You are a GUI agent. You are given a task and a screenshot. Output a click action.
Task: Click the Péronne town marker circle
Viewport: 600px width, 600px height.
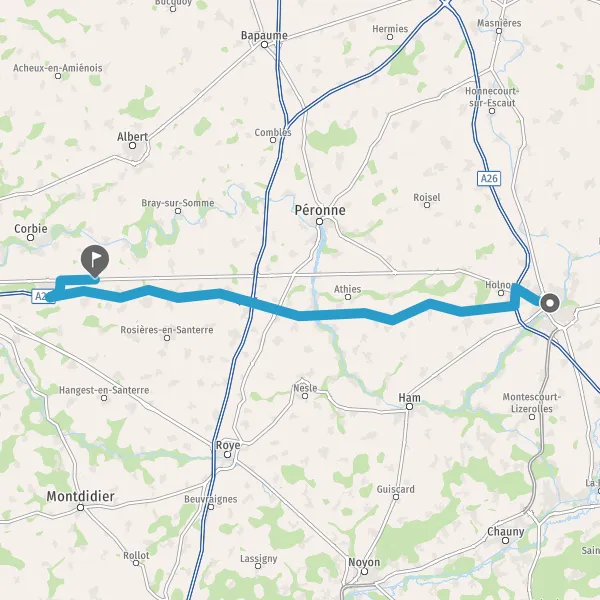pyautogui.click(x=320, y=222)
